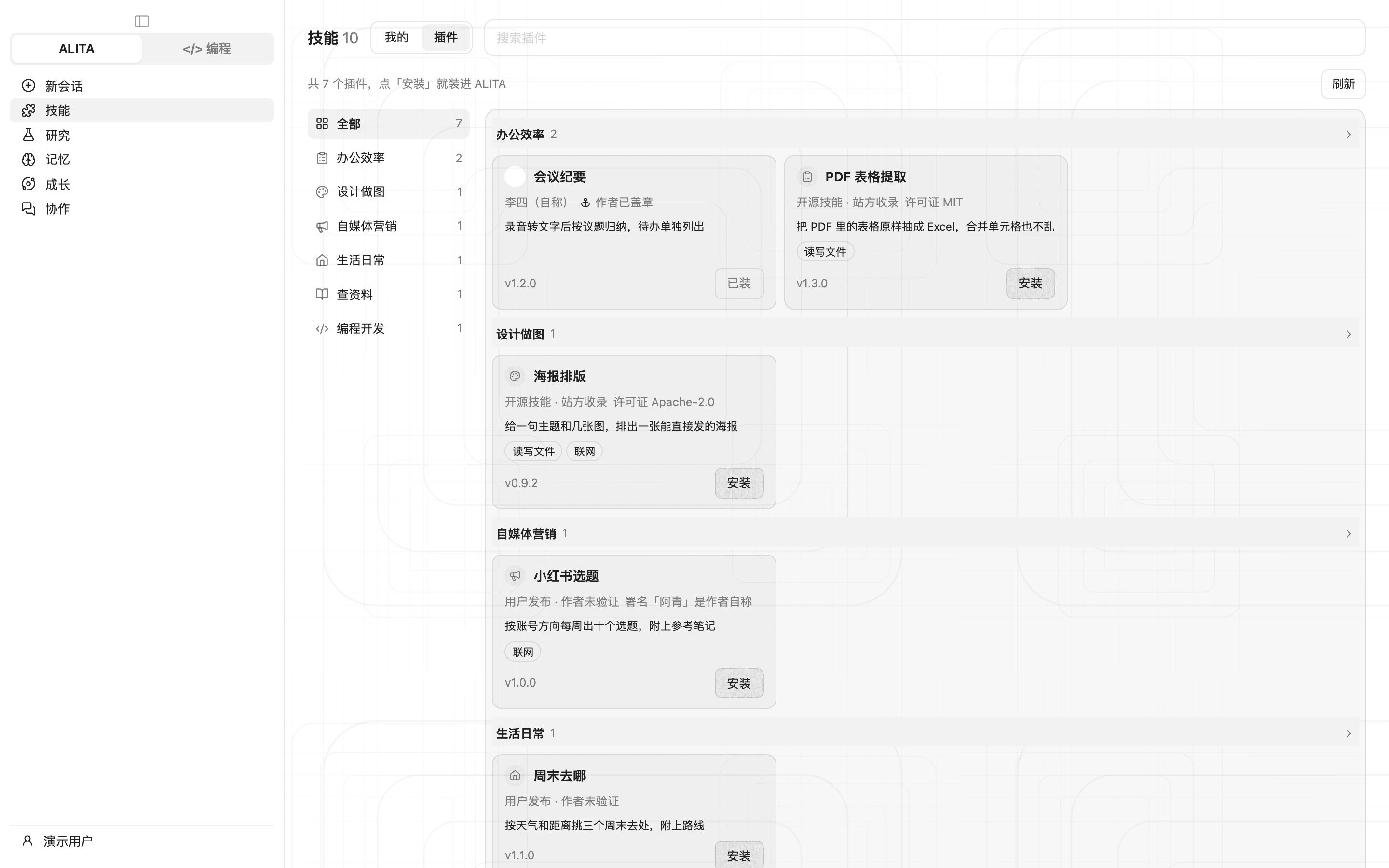Click the anchor icon next to 作者已盖章
The image size is (1389, 868).
coord(586,203)
